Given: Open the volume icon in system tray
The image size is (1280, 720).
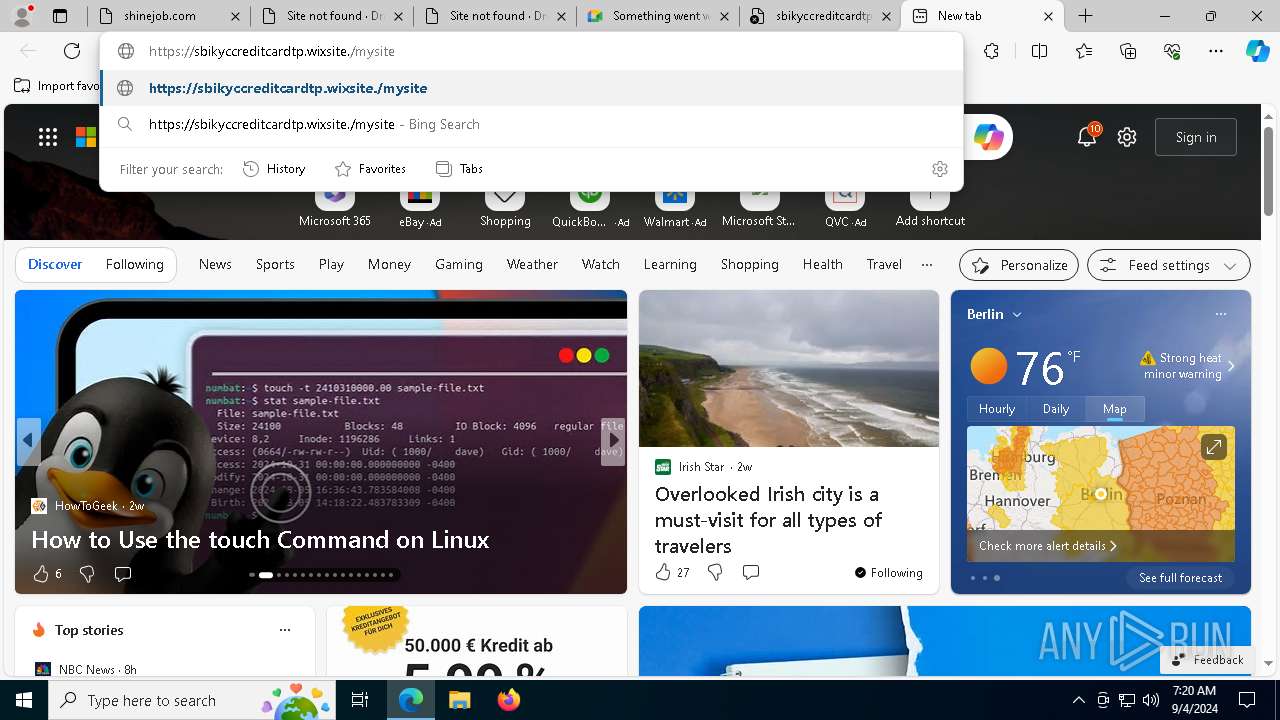Looking at the screenshot, I should pos(1151,700).
